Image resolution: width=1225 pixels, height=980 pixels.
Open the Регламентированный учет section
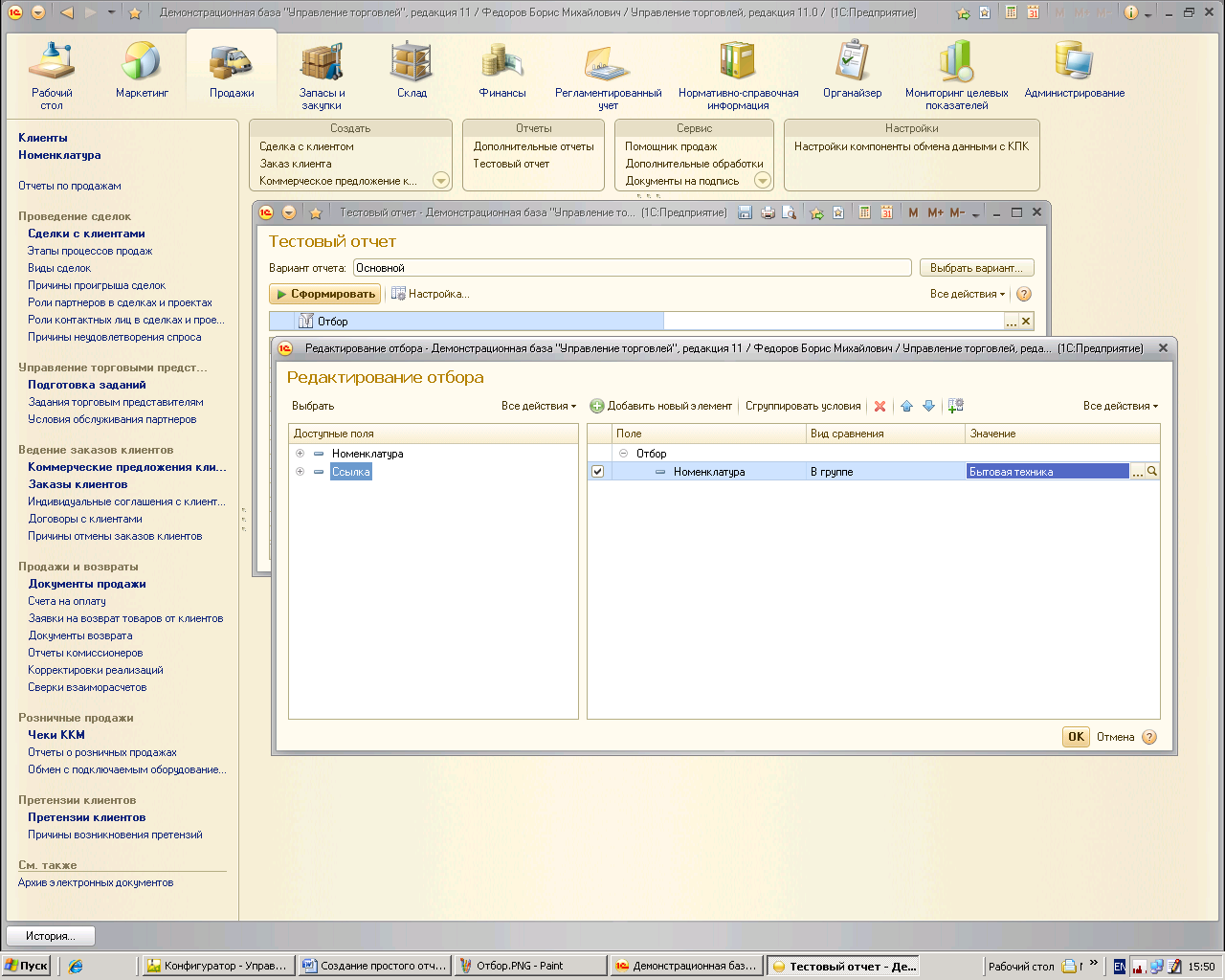tap(608, 77)
